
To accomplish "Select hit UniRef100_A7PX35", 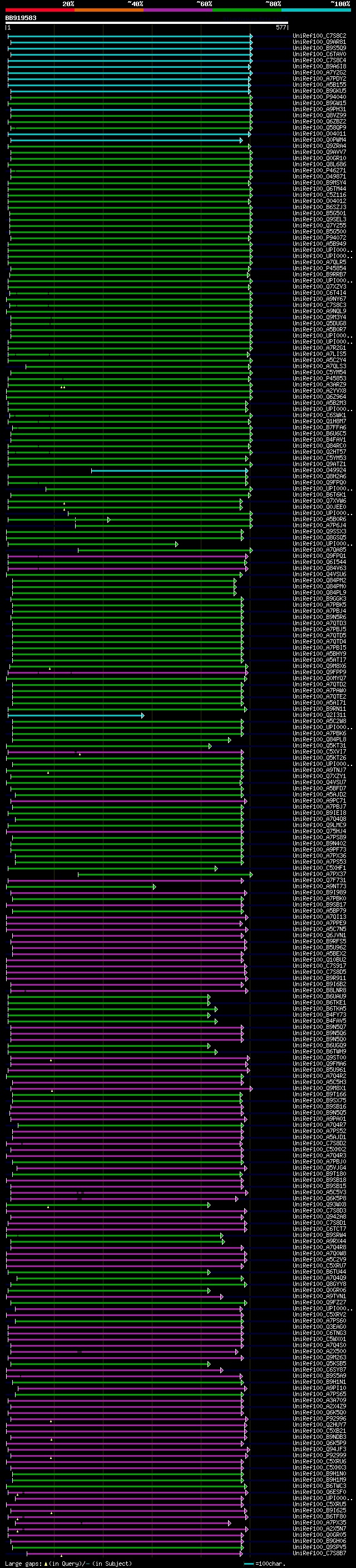I will 319,1523.
